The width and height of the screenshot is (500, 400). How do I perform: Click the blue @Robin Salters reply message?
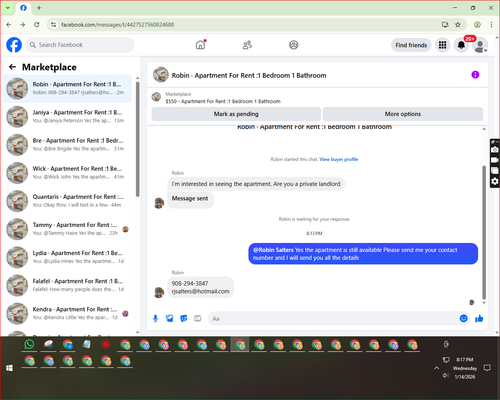[x=363, y=254]
